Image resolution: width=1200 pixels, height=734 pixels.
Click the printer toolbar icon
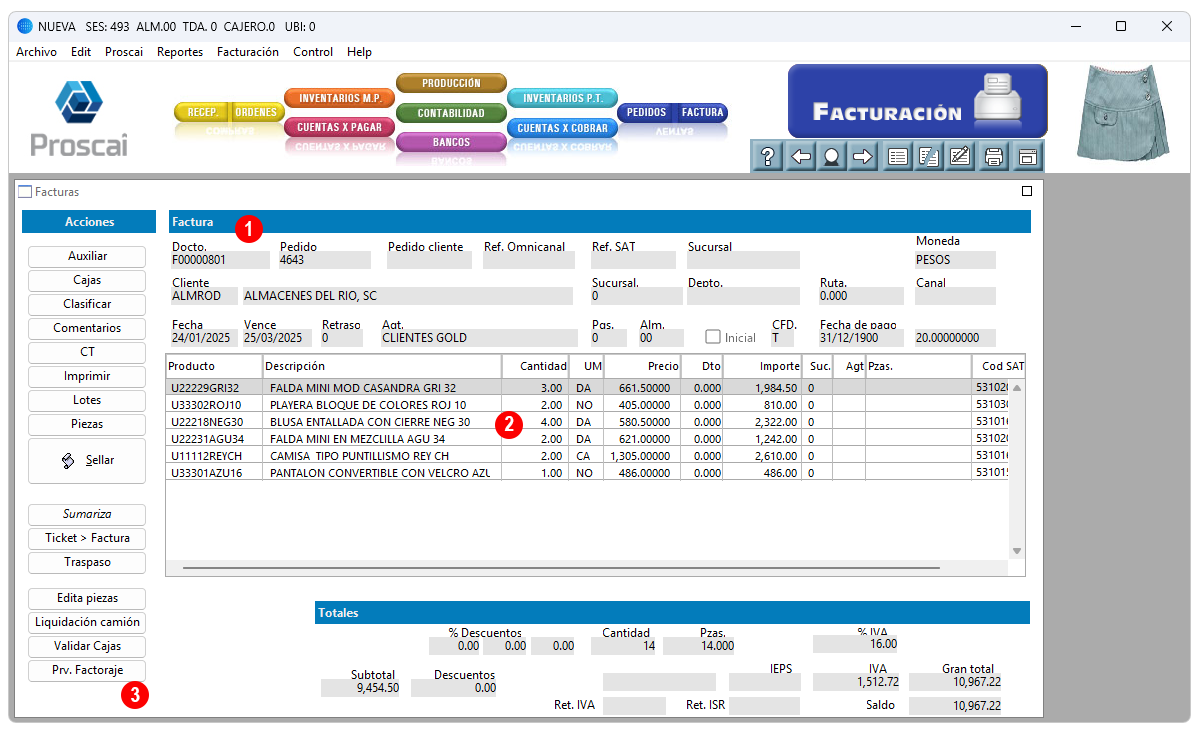pyautogui.click(x=993, y=157)
